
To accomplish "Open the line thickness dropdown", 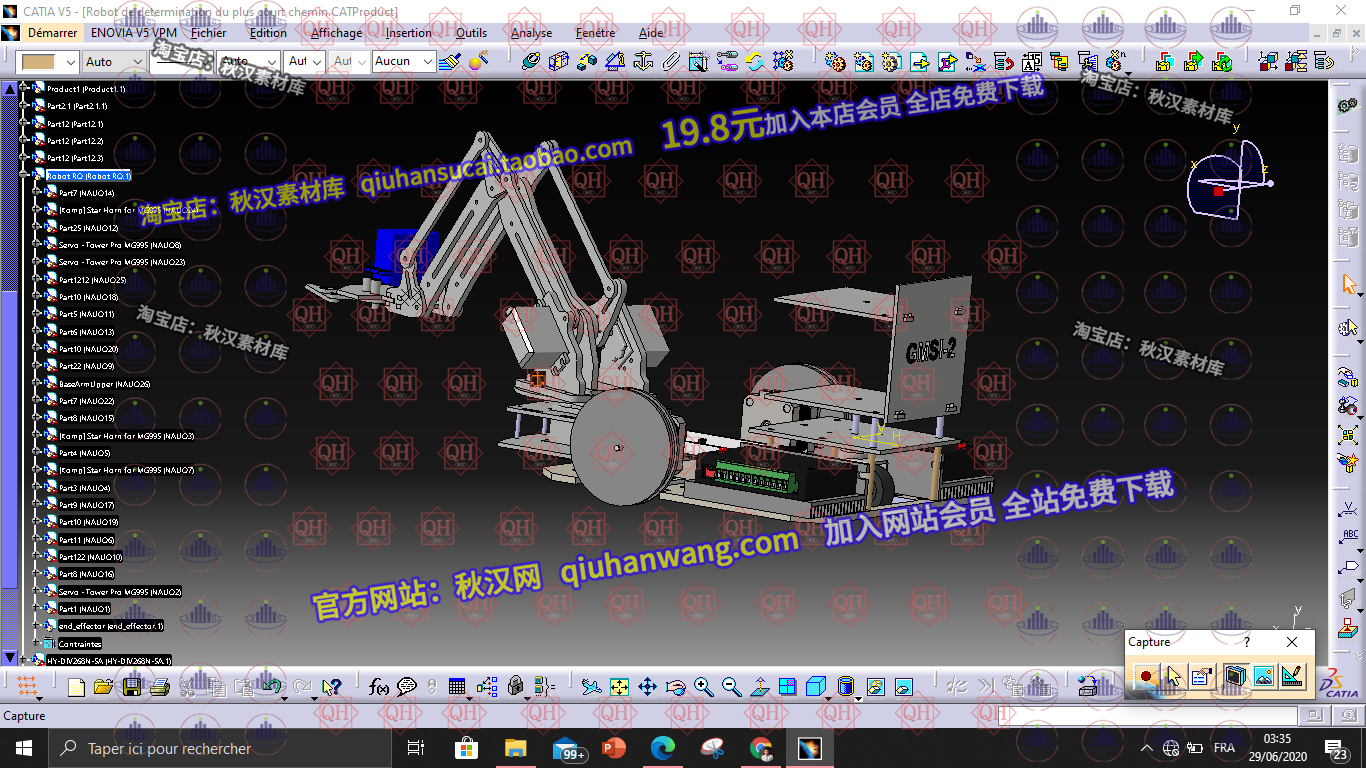I will point(182,61).
